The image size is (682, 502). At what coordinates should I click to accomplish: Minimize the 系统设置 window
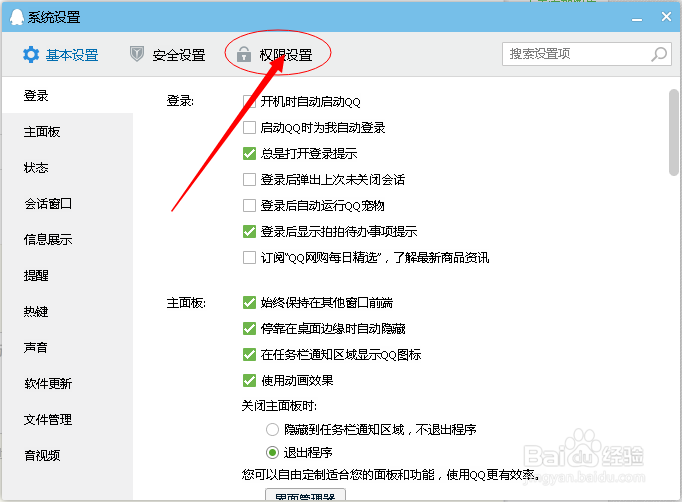click(637, 18)
